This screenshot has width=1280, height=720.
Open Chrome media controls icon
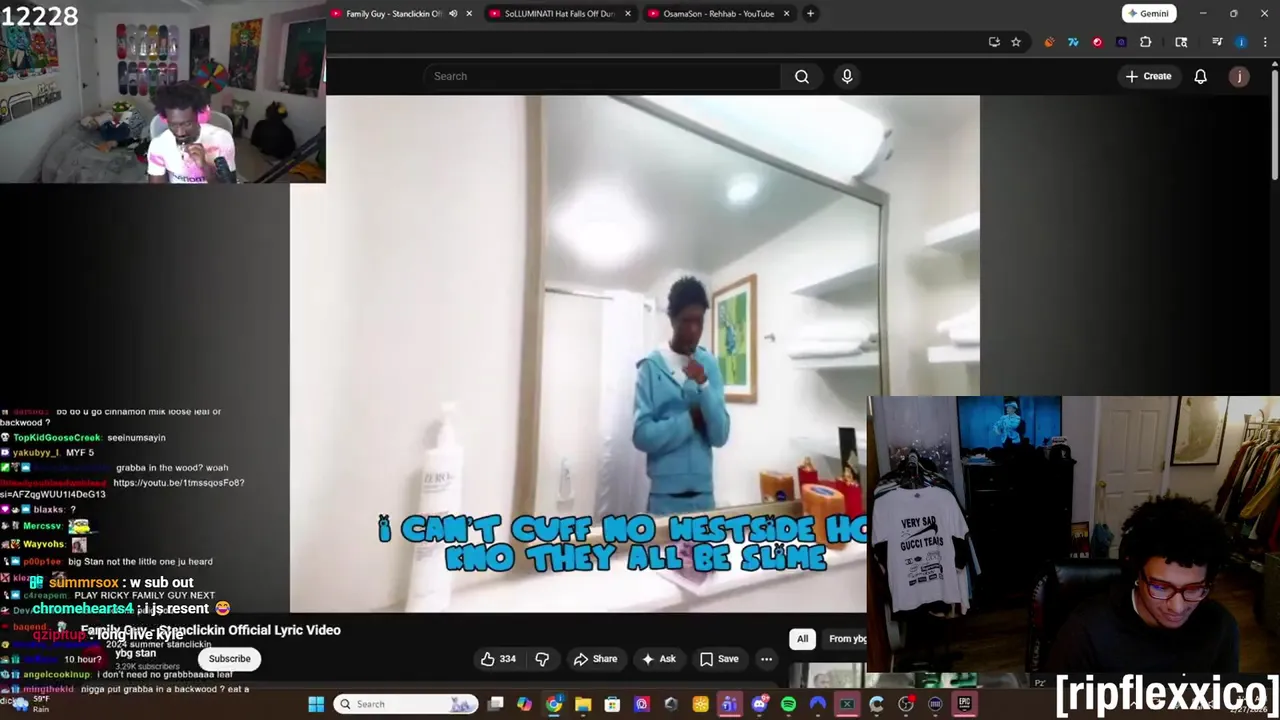(x=1217, y=42)
